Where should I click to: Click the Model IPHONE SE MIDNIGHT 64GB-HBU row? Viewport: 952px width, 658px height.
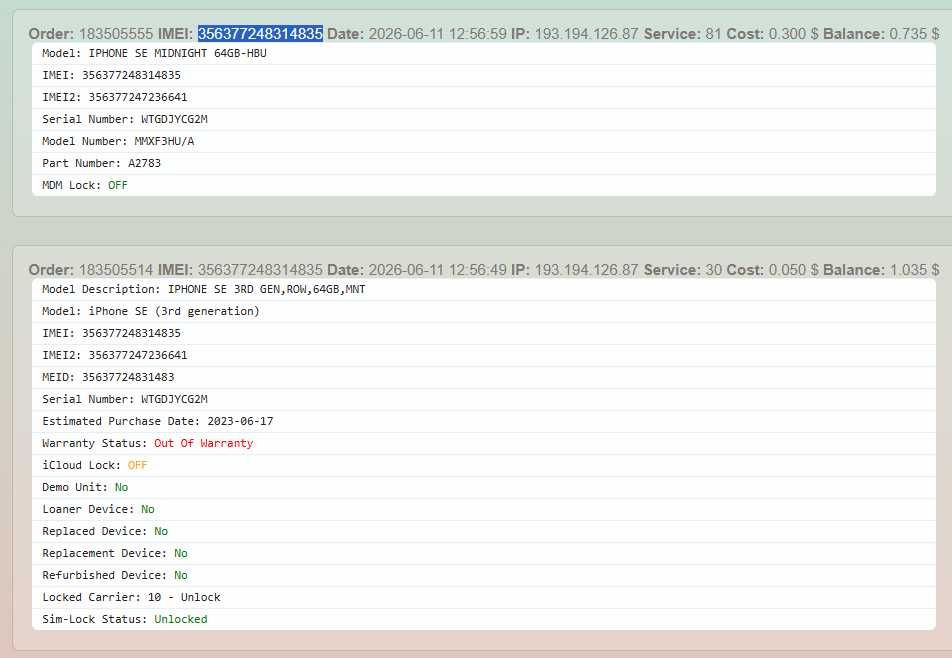tap(483, 53)
